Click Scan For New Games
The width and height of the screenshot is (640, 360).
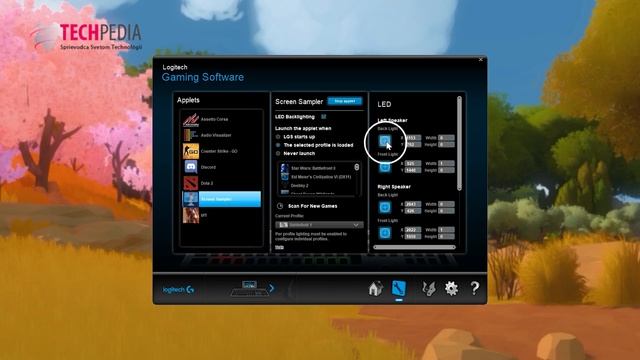point(313,206)
